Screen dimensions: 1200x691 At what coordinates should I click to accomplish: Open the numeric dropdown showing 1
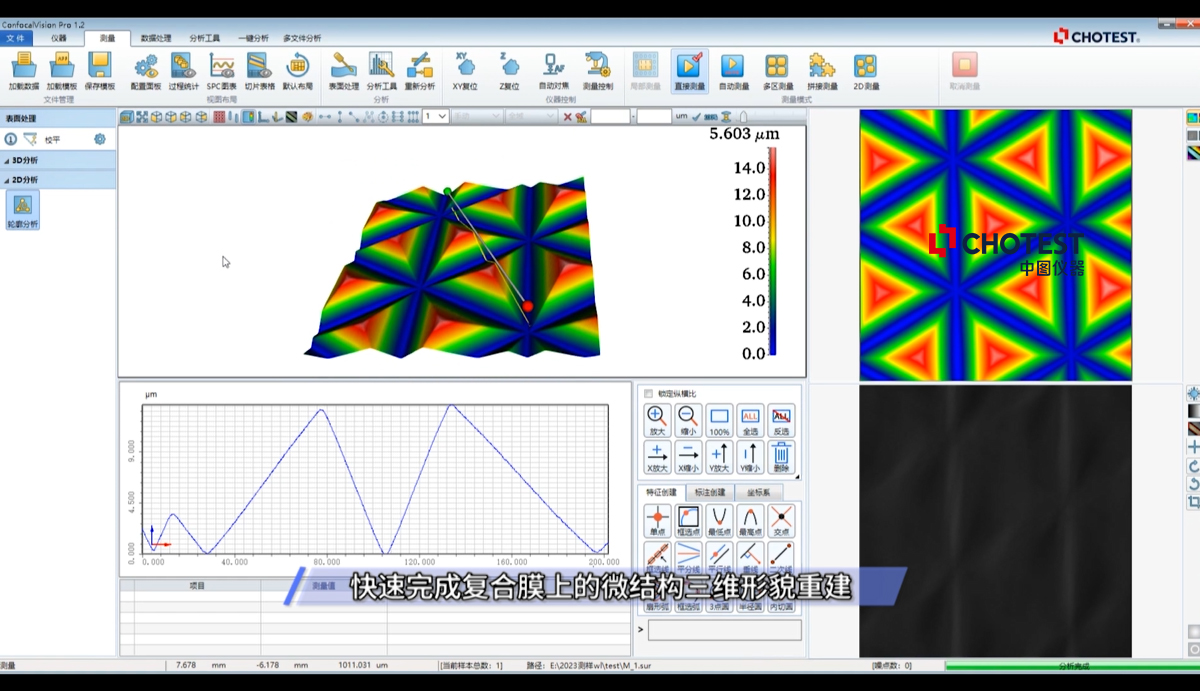pos(435,117)
